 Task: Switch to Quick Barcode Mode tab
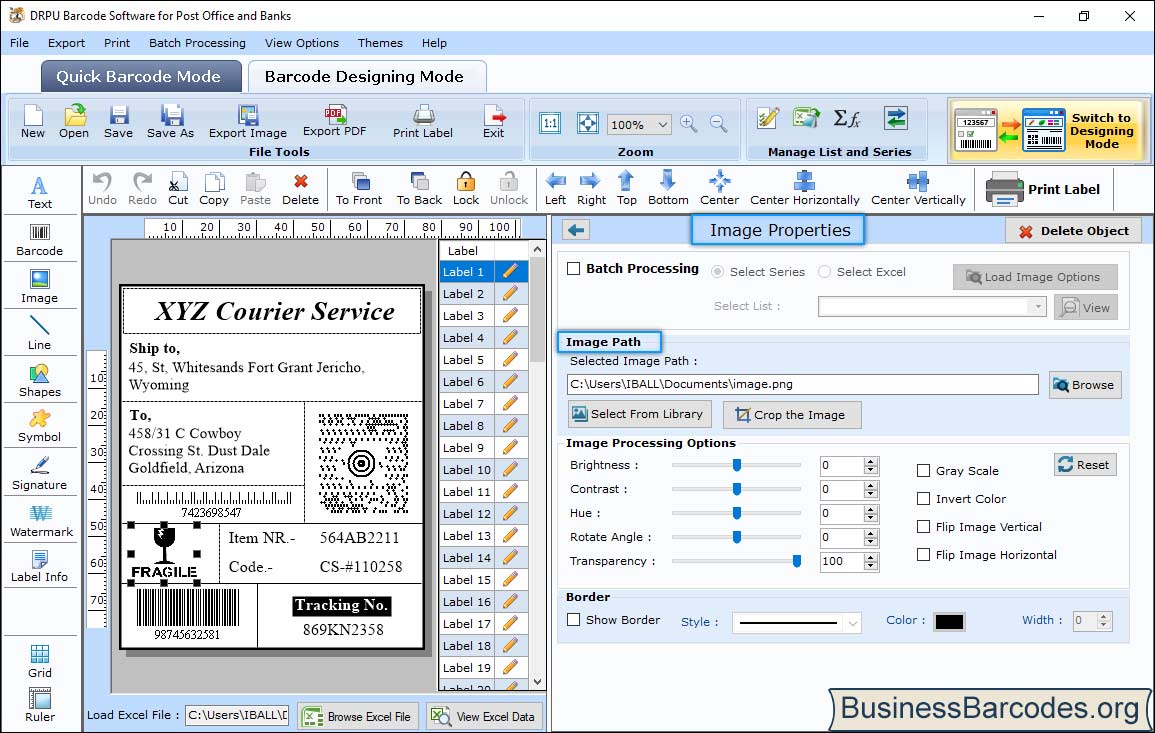click(x=139, y=77)
